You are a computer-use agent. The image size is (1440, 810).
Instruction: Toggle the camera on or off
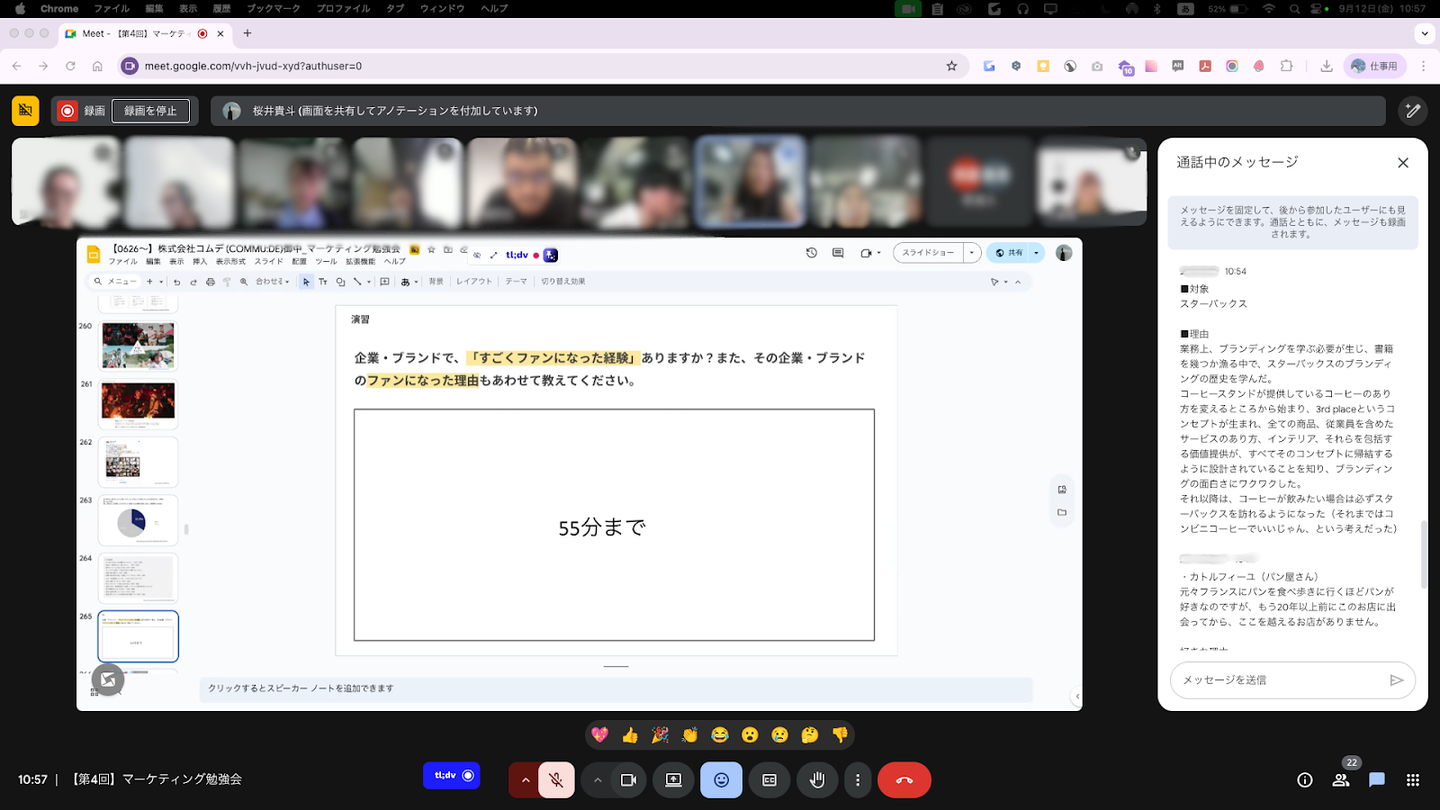point(628,780)
